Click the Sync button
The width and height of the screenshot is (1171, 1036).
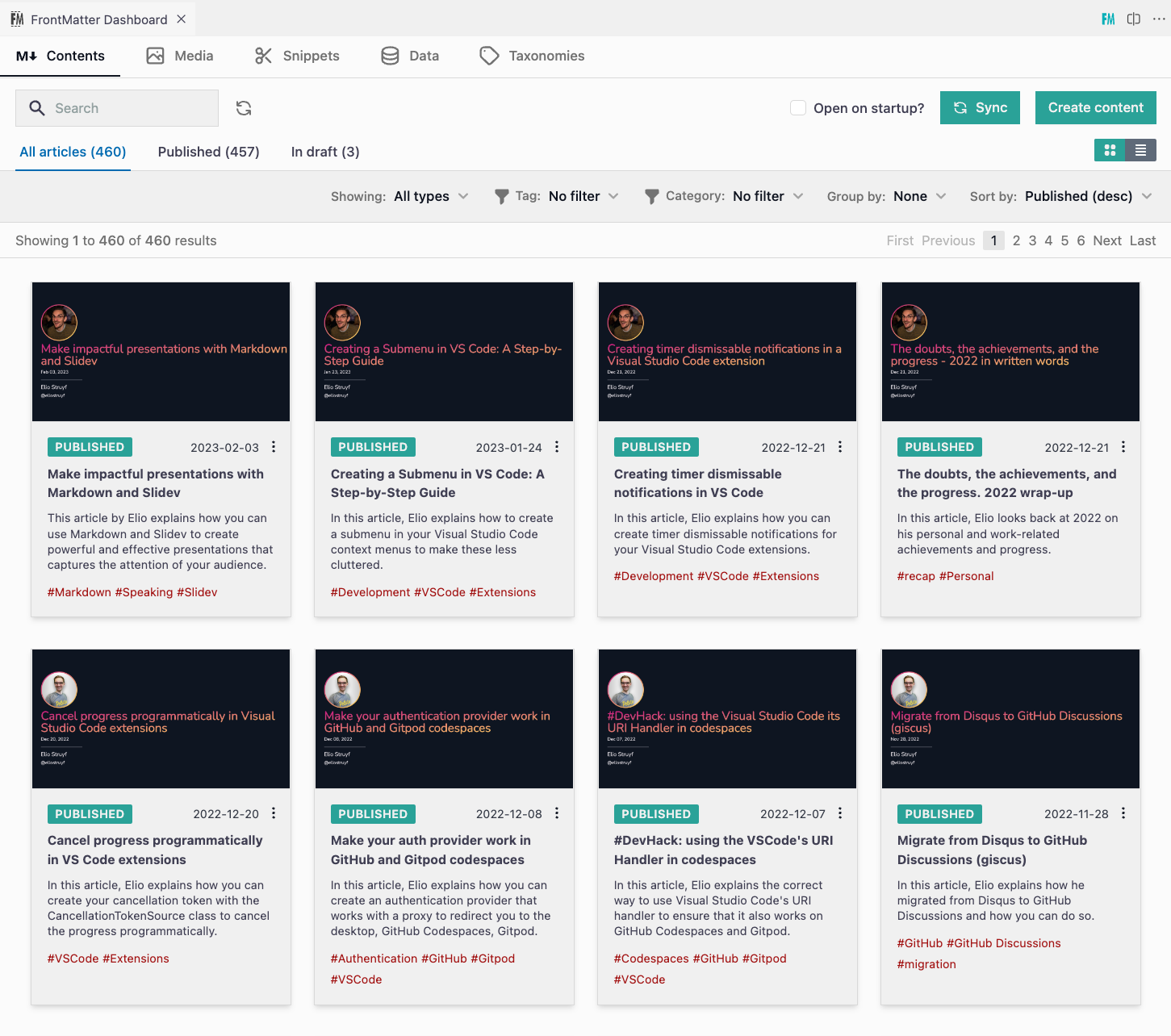pos(980,107)
